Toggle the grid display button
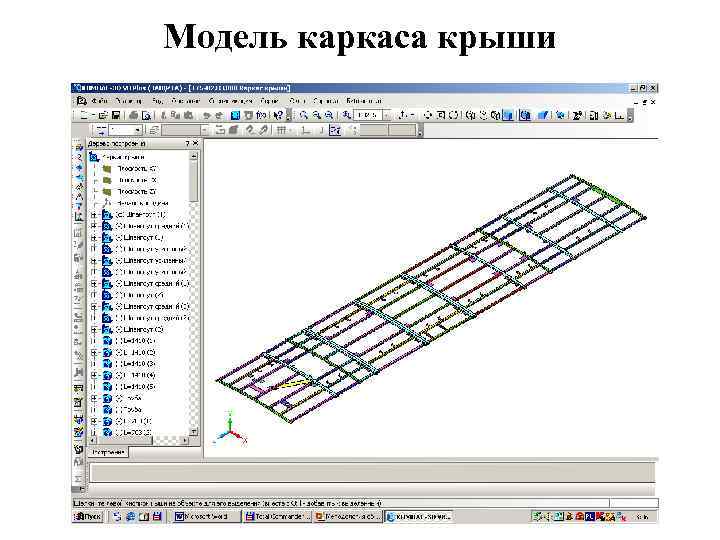The height and width of the screenshot is (540, 720). pyautogui.click(x=281, y=130)
